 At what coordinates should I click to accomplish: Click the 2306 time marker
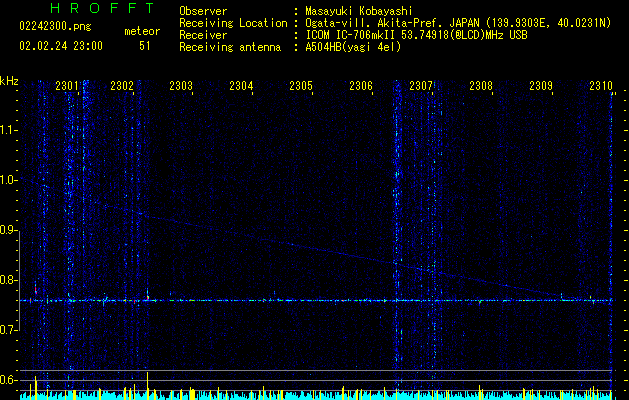click(x=361, y=85)
